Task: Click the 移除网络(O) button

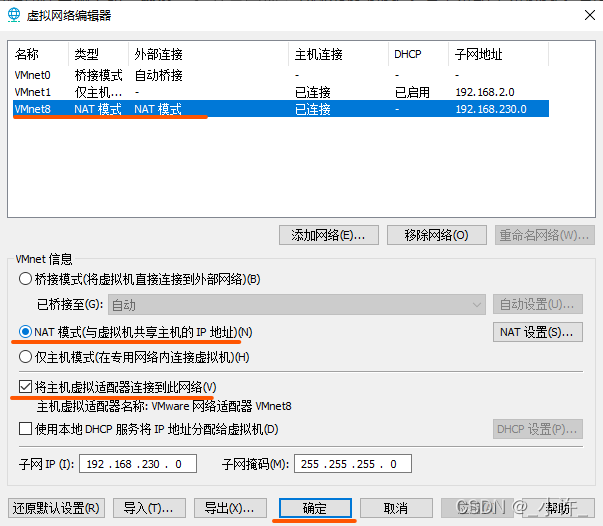Action: [436, 235]
